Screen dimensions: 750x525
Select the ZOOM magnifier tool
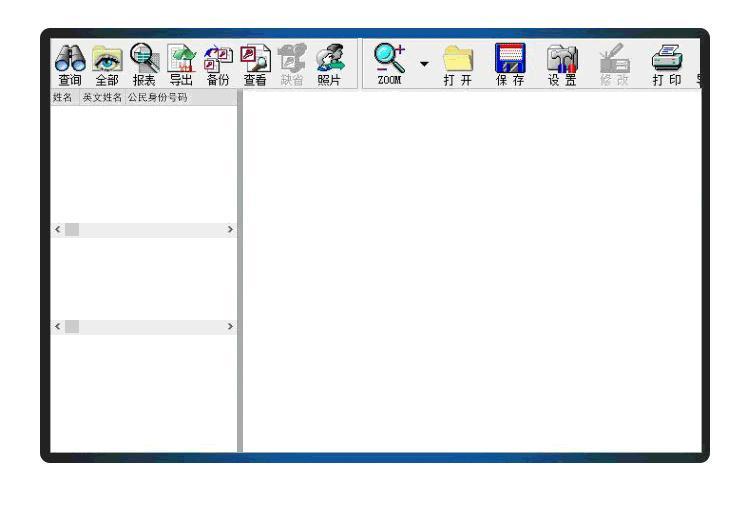coord(389,65)
